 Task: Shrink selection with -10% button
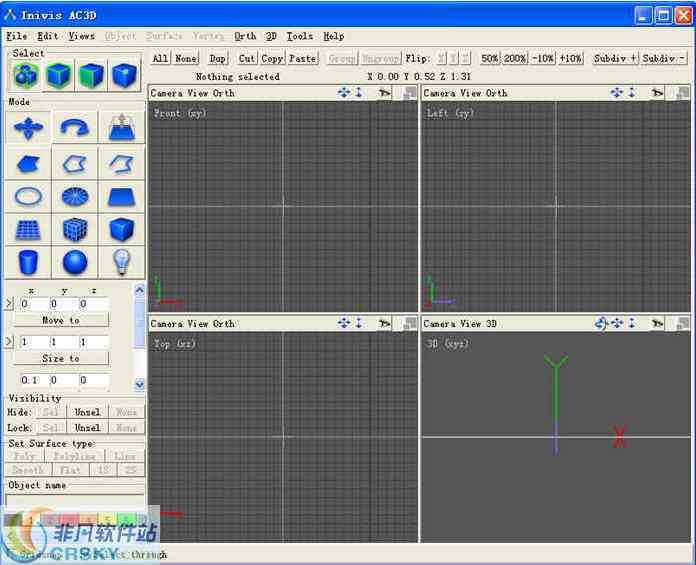coord(543,59)
